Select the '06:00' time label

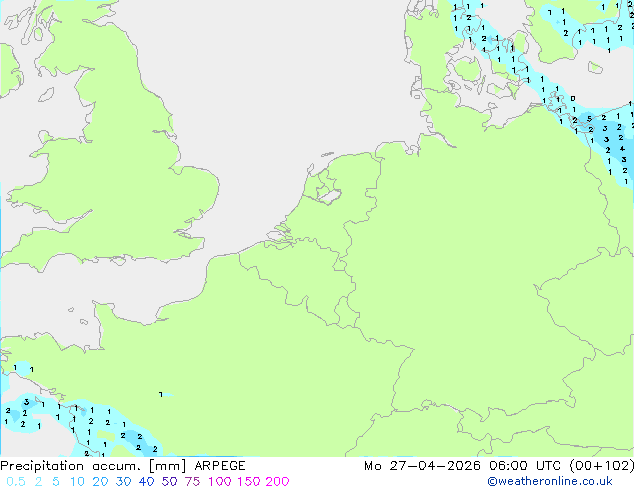pyautogui.click(x=508, y=466)
